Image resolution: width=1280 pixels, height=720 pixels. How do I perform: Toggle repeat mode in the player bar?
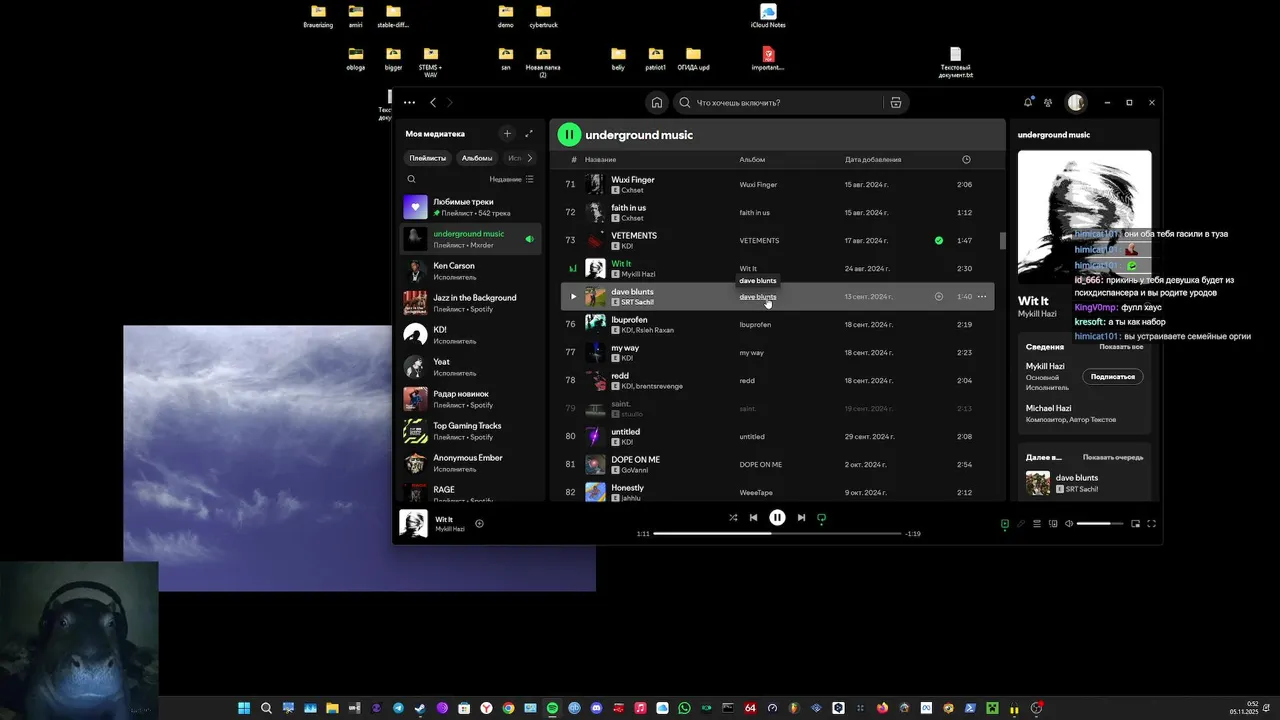coord(822,518)
